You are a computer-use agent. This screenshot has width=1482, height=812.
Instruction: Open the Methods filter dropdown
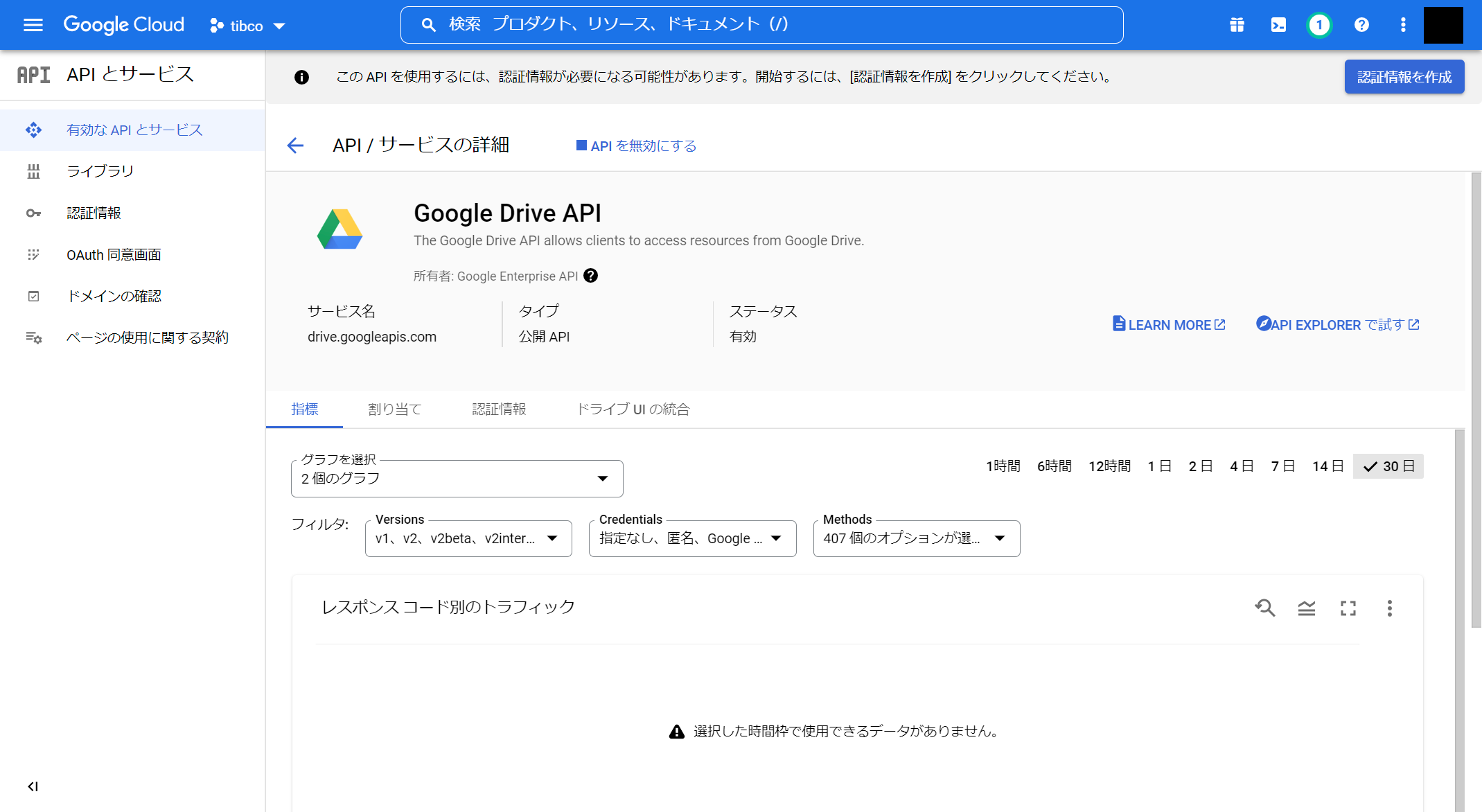[917, 538]
